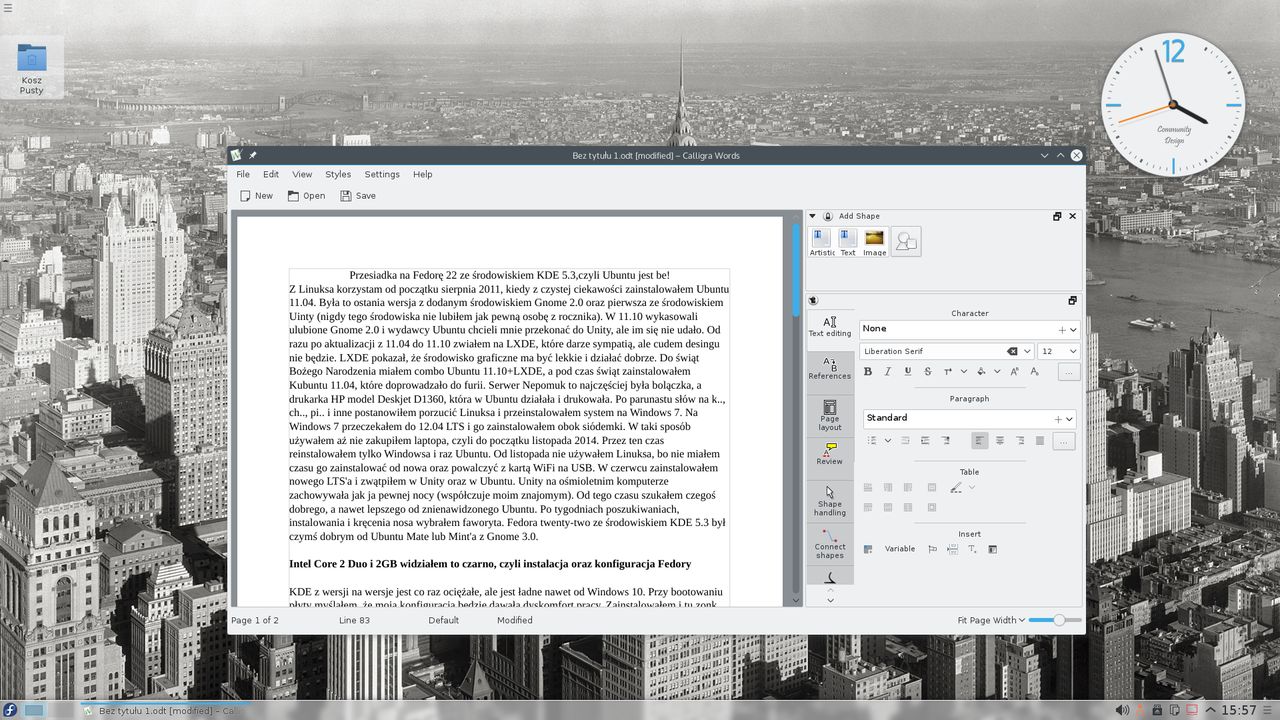Float the tool options docker
Image resolution: width=1280 pixels, height=720 pixels.
pyautogui.click(x=1072, y=301)
